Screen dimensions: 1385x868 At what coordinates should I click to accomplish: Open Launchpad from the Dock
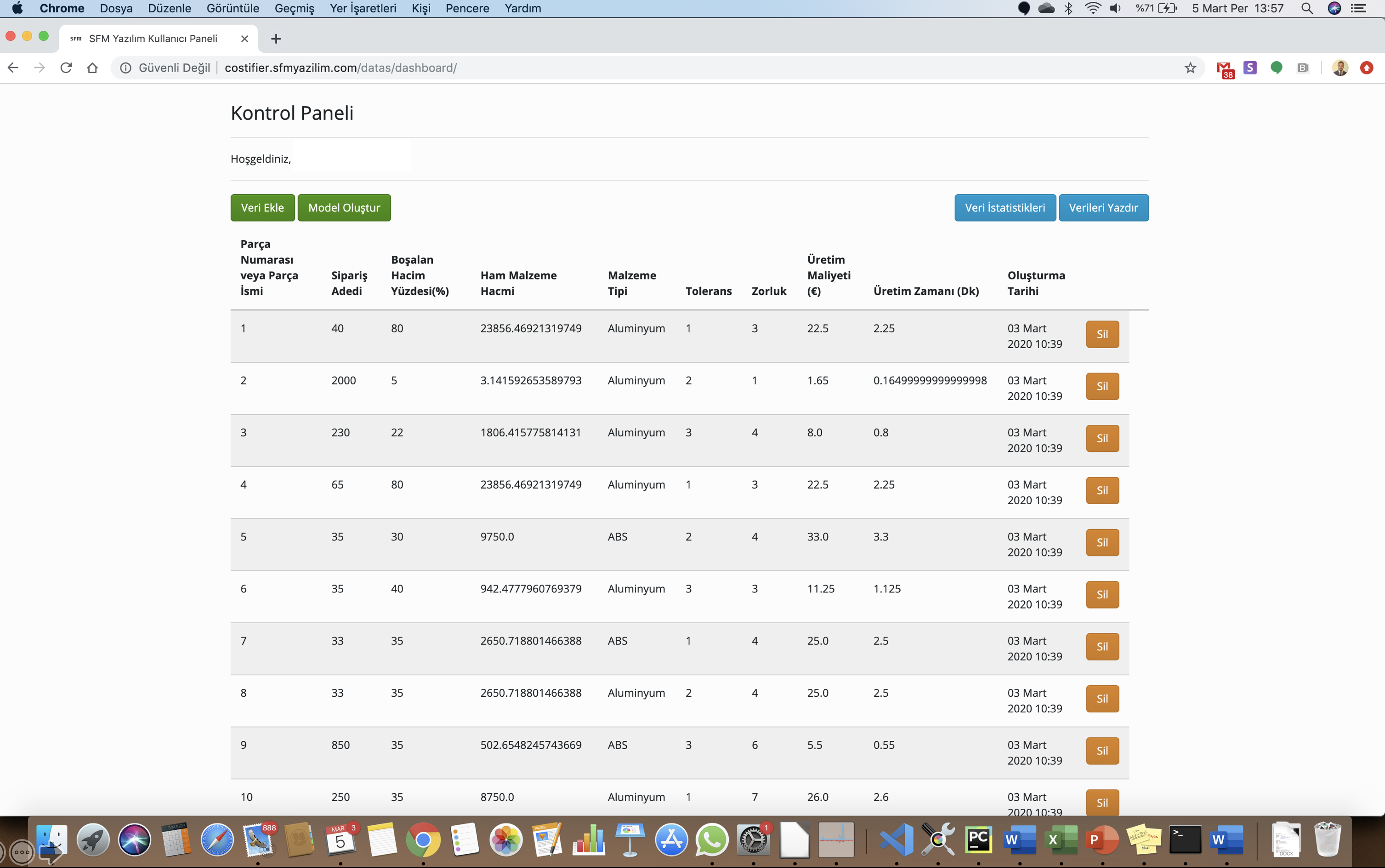coord(93,840)
